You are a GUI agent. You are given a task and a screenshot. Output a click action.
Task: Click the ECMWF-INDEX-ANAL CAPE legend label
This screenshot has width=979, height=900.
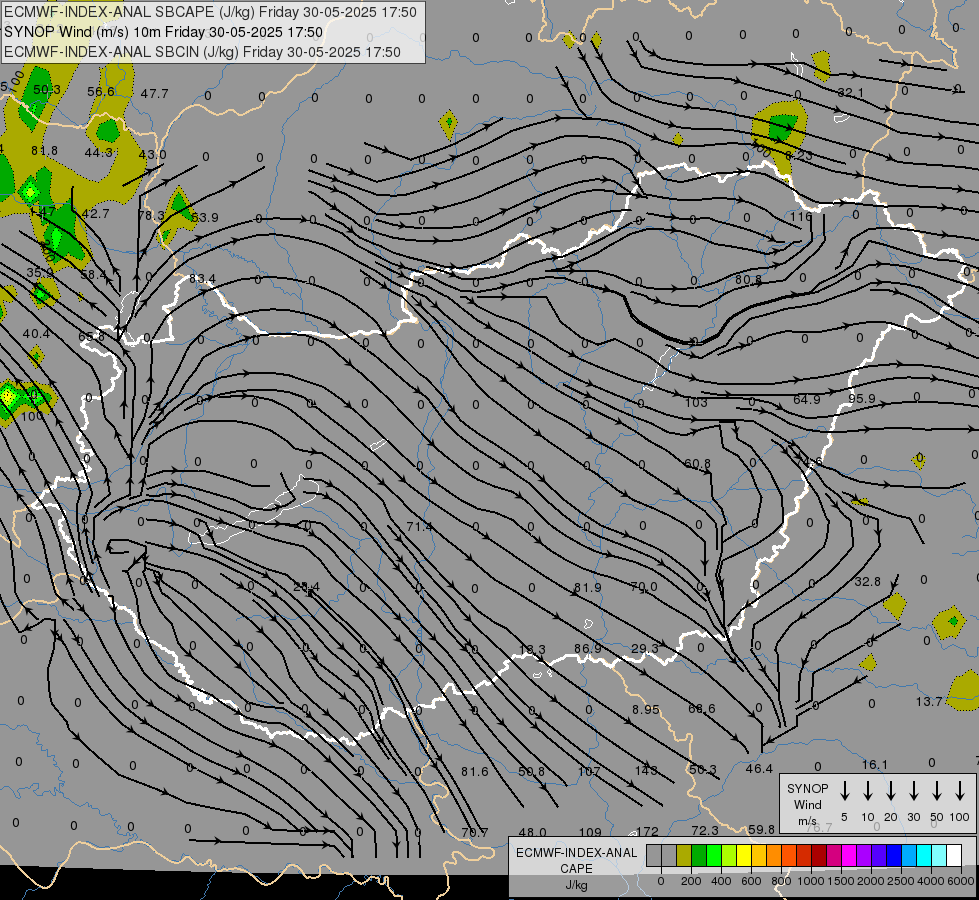tap(576, 868)
